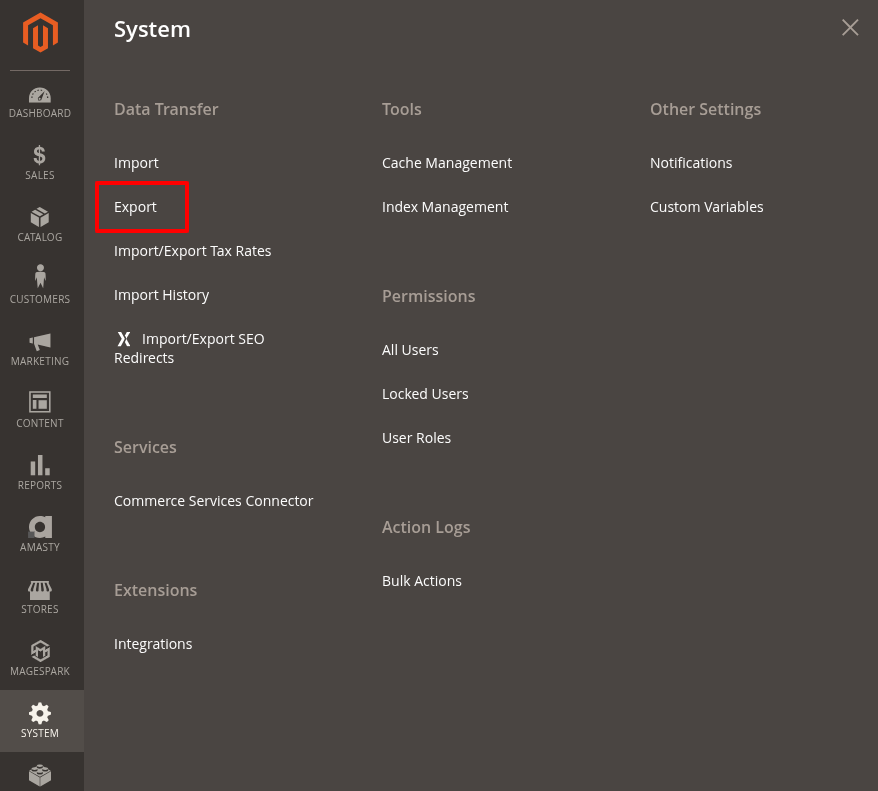The image size is (878, 791).
Task: Open Index Management
Action: [x=445, y=207]
